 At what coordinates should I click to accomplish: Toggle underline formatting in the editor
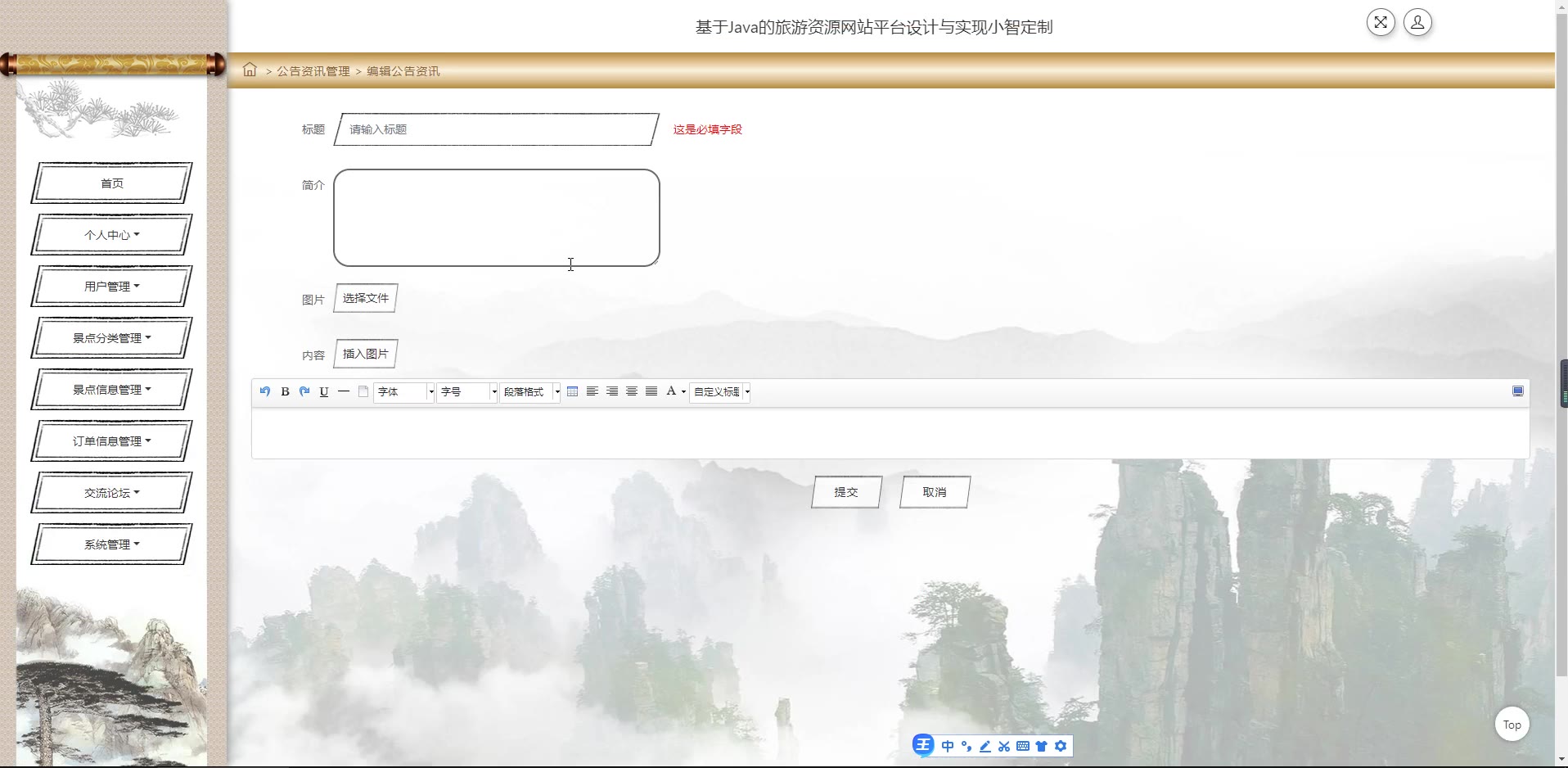[324, 391]
